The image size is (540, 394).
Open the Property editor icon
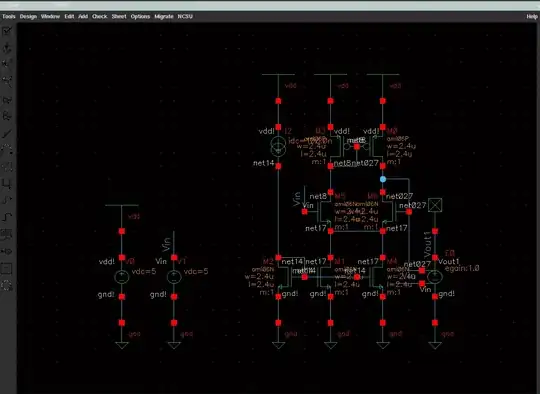point(7,167)
